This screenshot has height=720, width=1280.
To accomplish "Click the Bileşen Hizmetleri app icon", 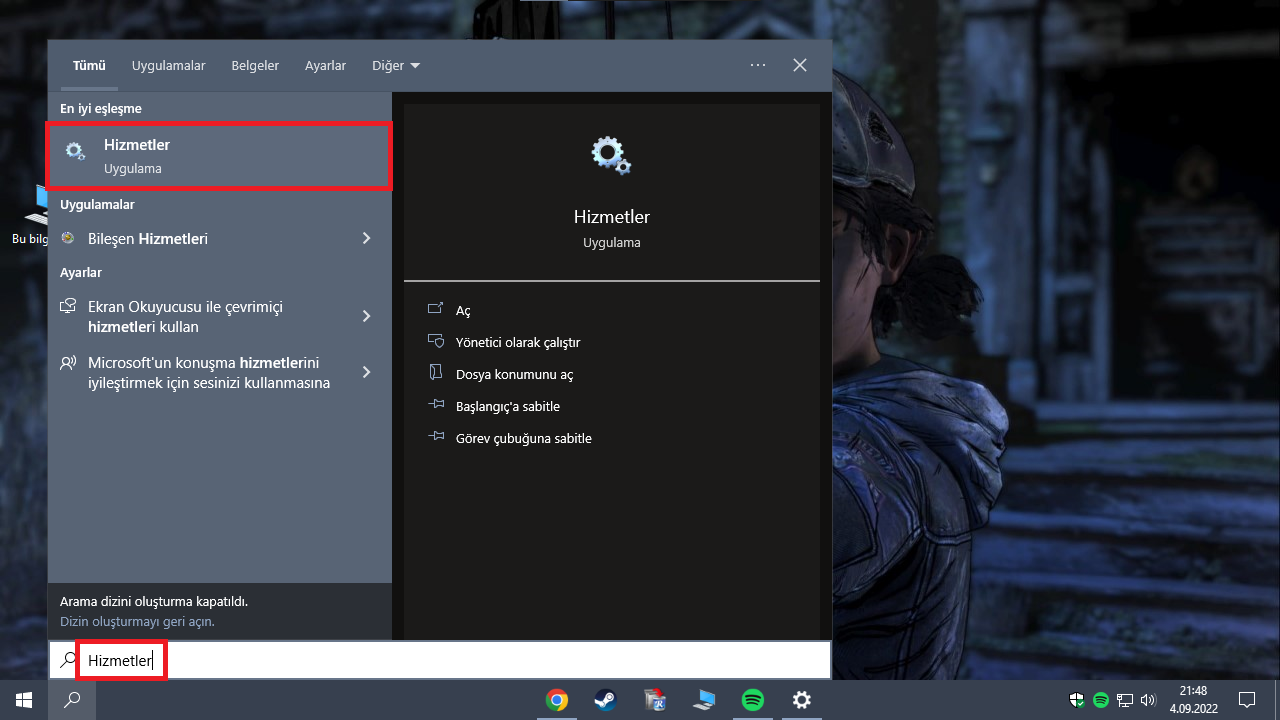I will pos(68,238).
